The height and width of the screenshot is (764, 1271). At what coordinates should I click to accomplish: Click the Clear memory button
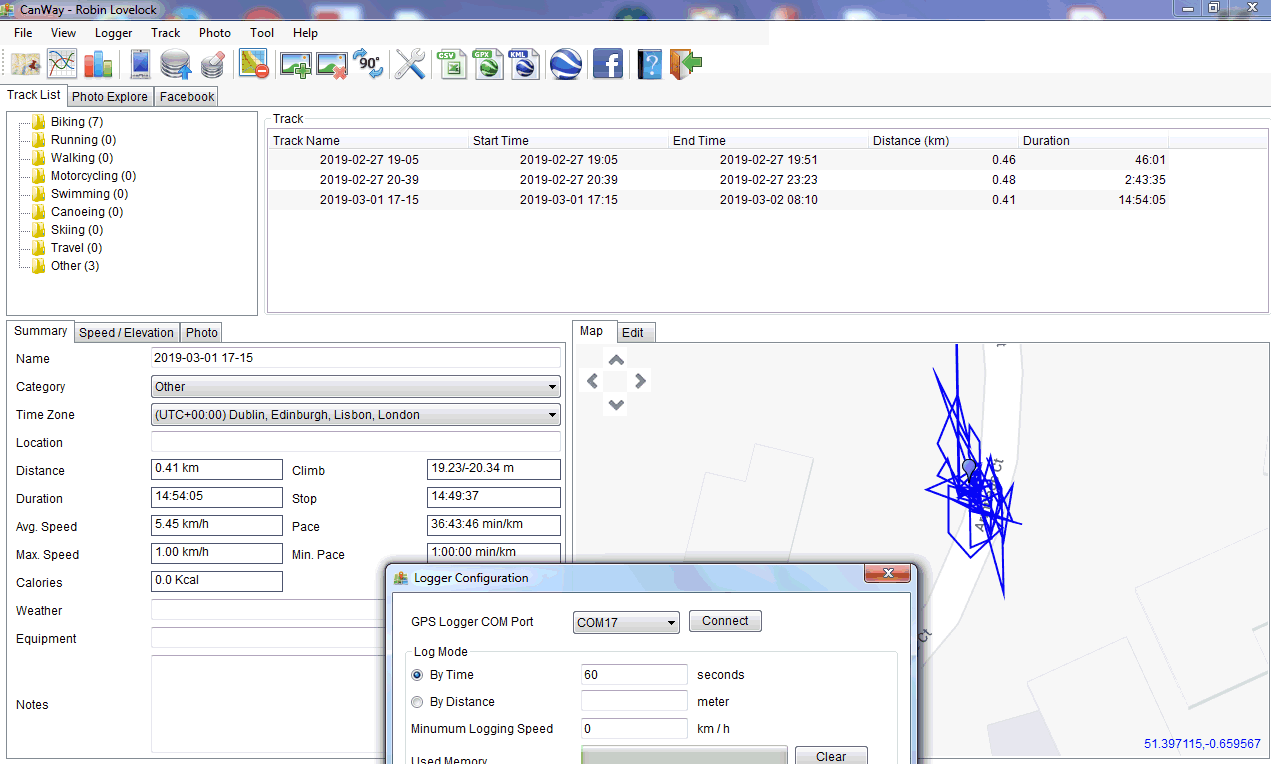pos(830,756)
